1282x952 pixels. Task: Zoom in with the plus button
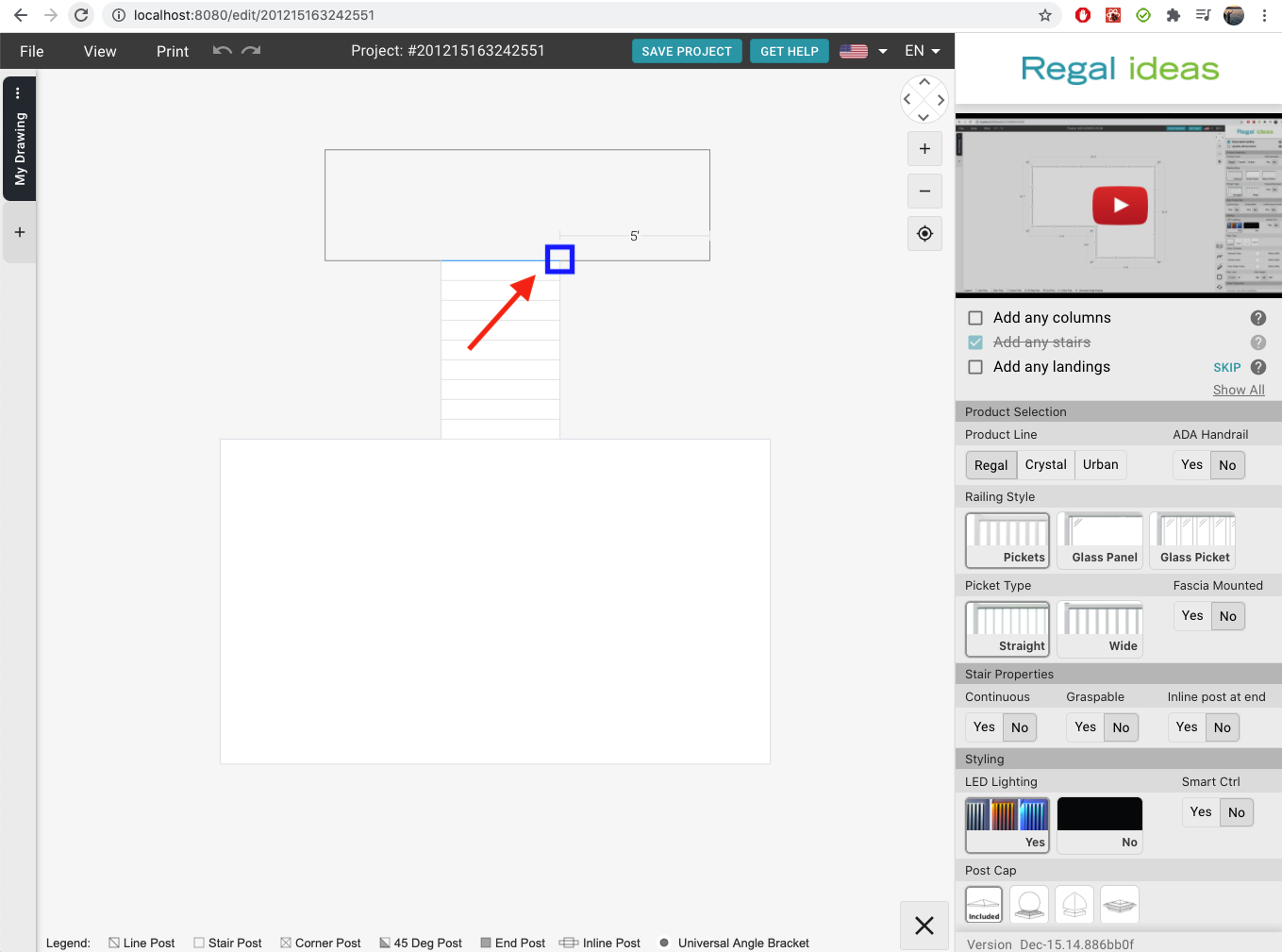(x=924, y=149)
